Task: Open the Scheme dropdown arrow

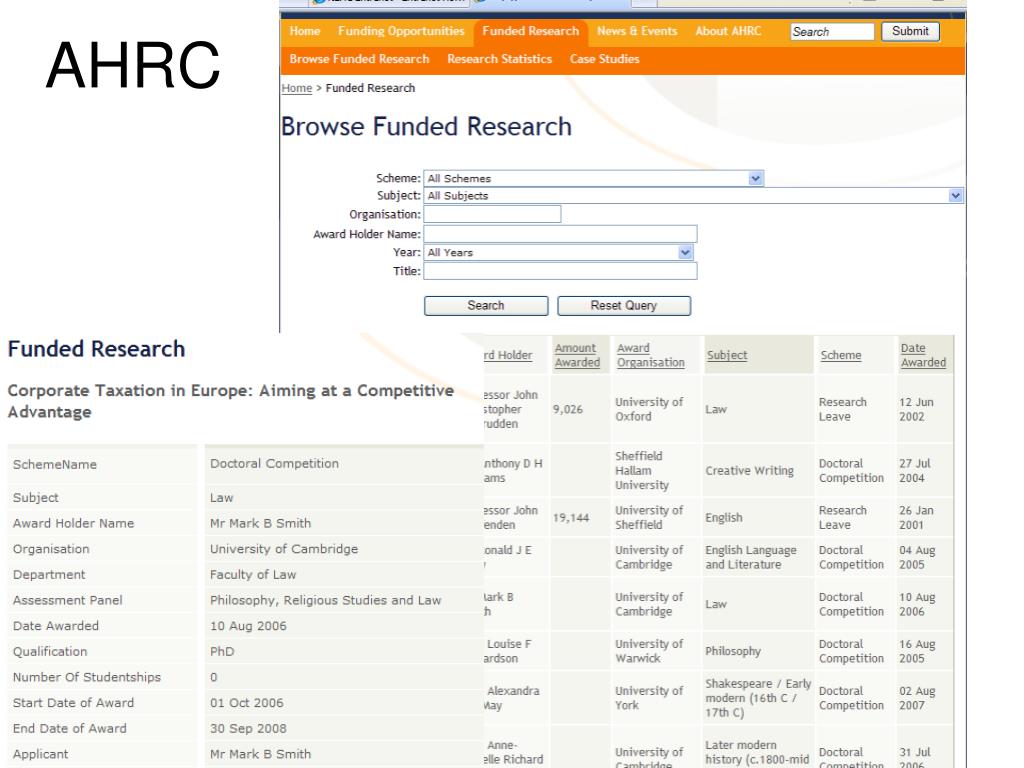Action: tap(756, 178)
